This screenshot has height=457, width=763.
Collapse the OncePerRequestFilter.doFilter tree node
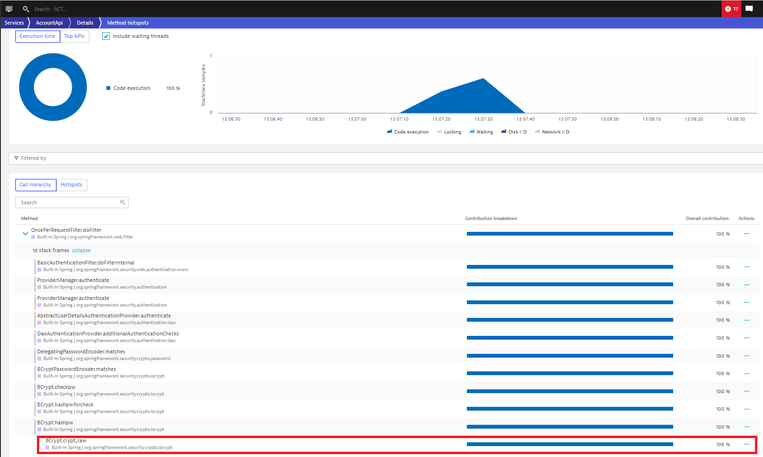pos(25,234)
